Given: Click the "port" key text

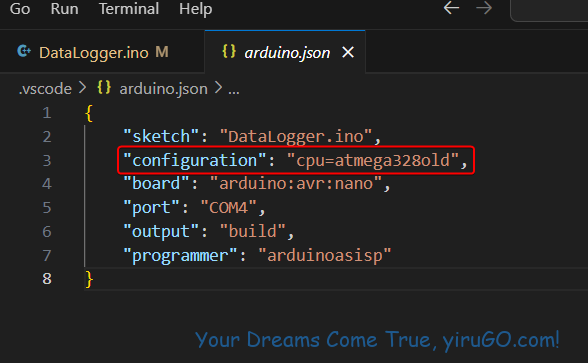Looking at the screenshot, I should pos(152,208).
